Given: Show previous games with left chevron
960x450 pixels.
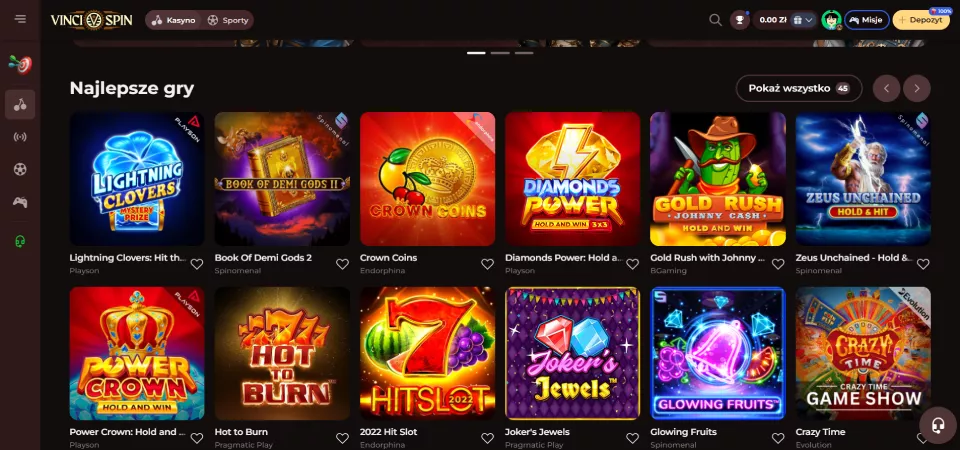Looking at the screenshot, I should tap(886, 89).
